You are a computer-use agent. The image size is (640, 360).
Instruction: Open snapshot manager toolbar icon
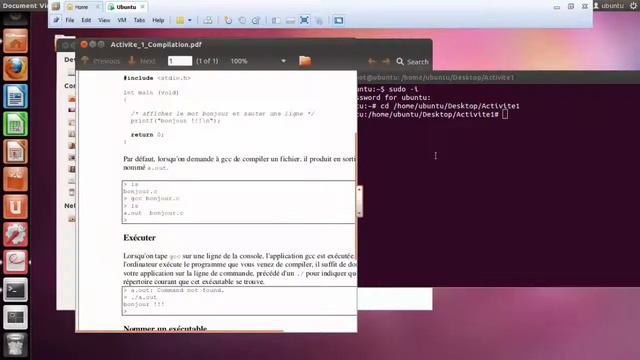point(256,20)
